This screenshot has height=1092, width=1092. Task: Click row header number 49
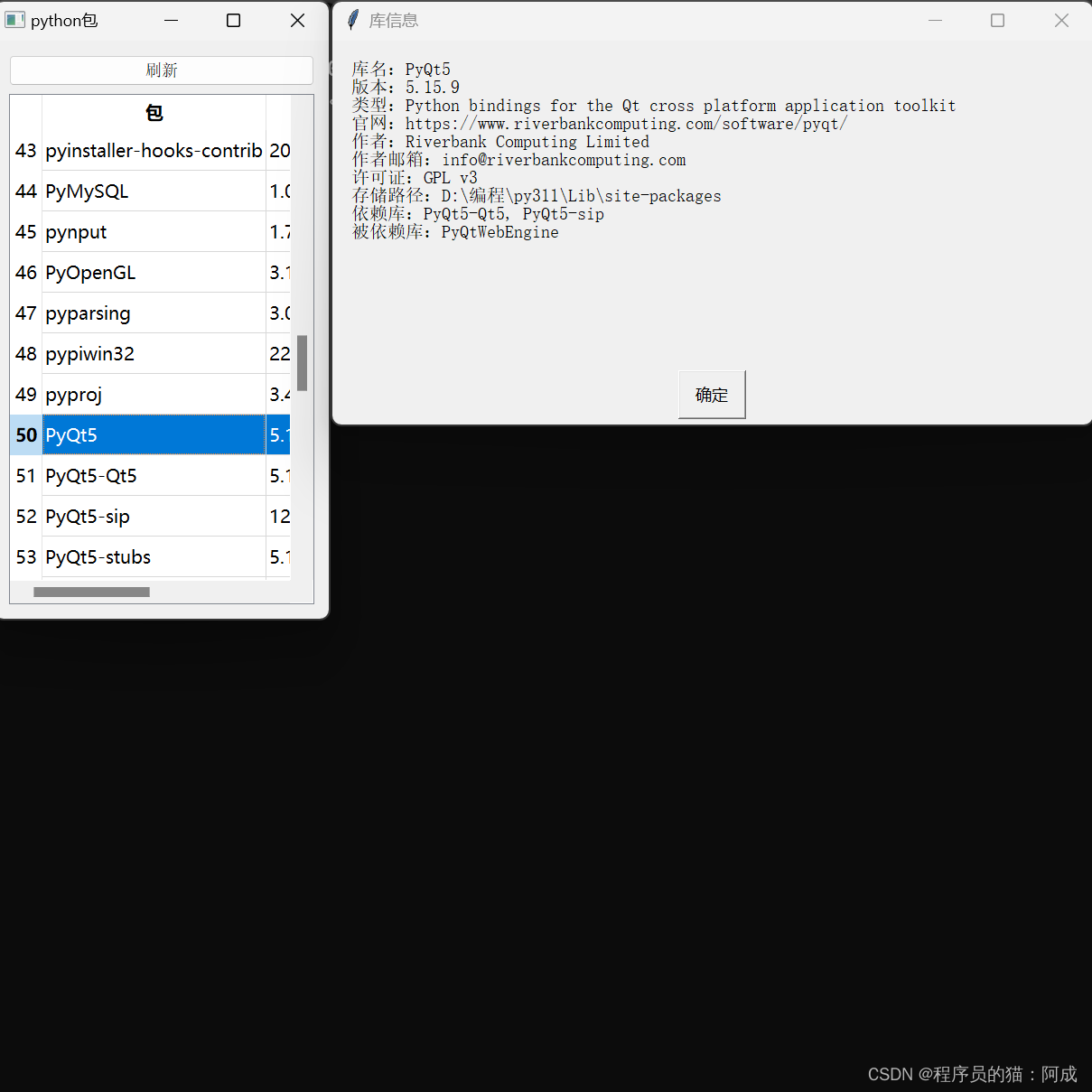click(26, 395)
